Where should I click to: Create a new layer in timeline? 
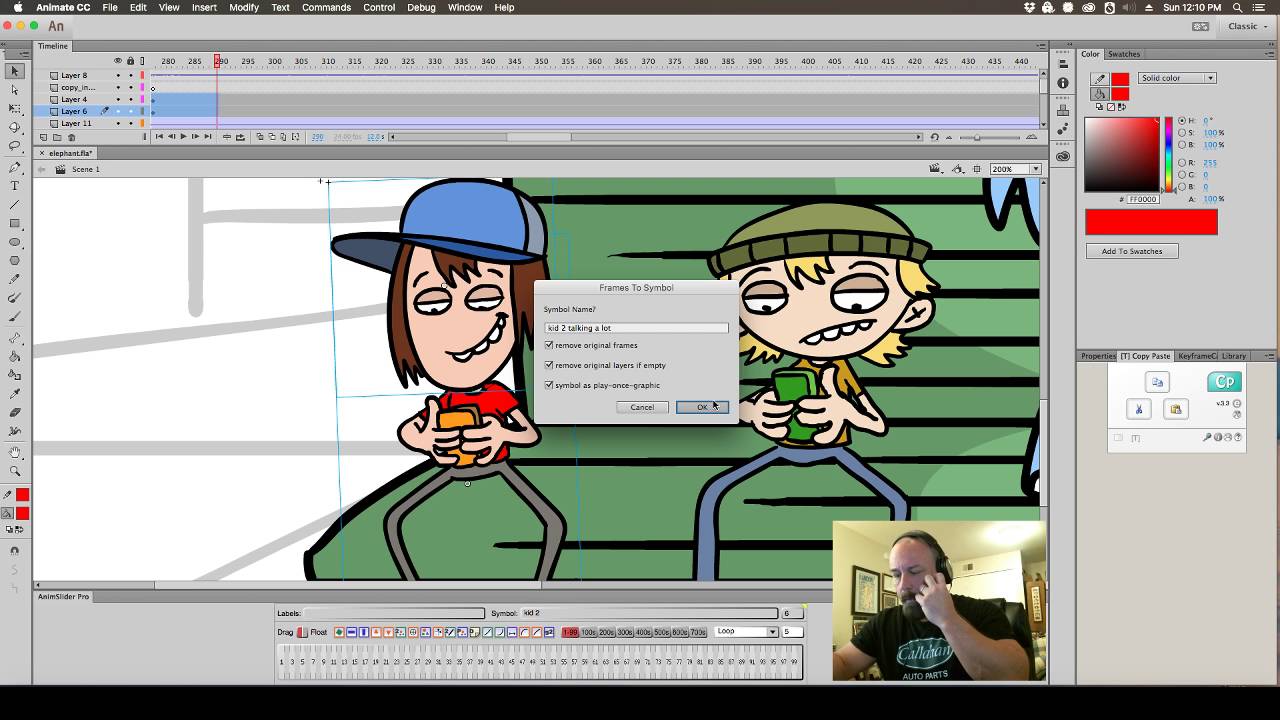(x=43, y=137)
